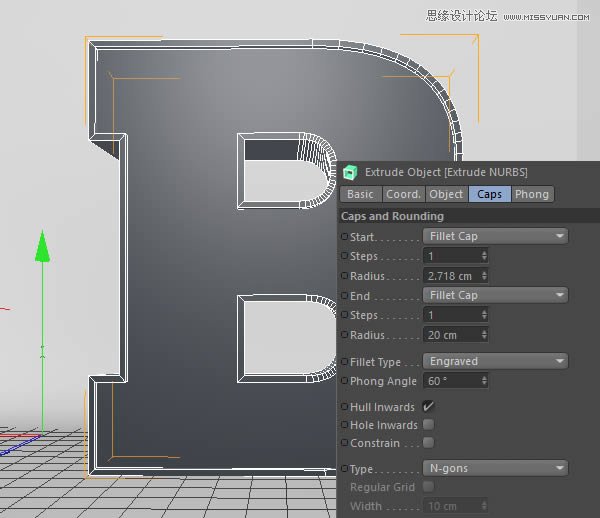Click the keyframe dot beside Fillet Type

[x=345, y=362]
